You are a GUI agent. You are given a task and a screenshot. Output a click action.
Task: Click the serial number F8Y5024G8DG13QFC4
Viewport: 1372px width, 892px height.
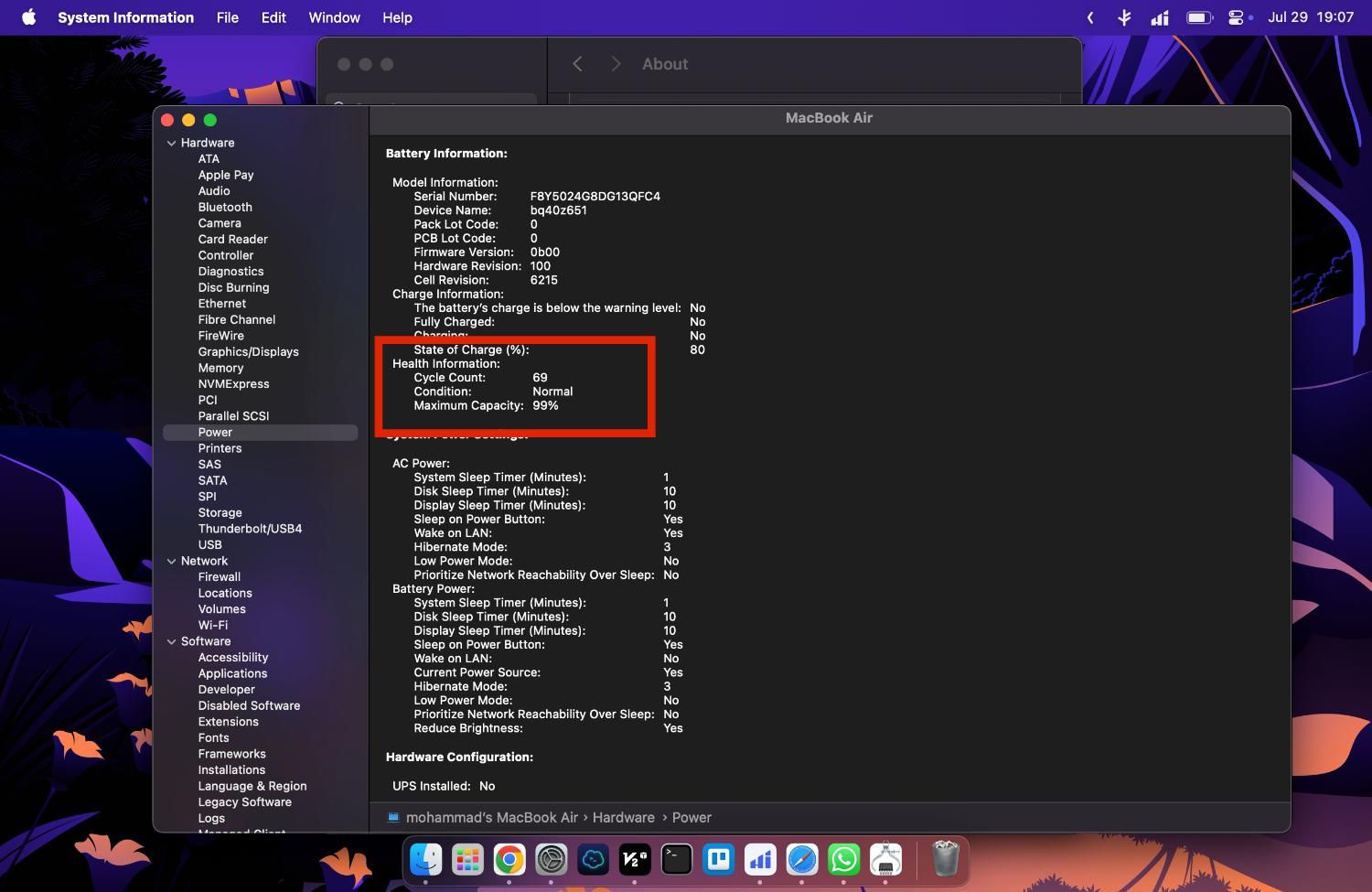coord(595,196)
